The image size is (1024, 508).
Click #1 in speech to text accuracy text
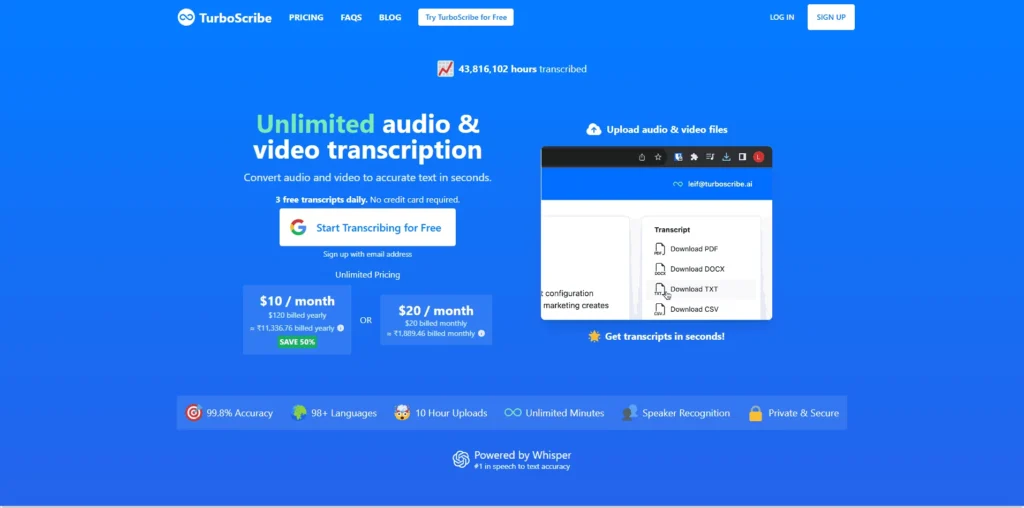coord(522,467)
